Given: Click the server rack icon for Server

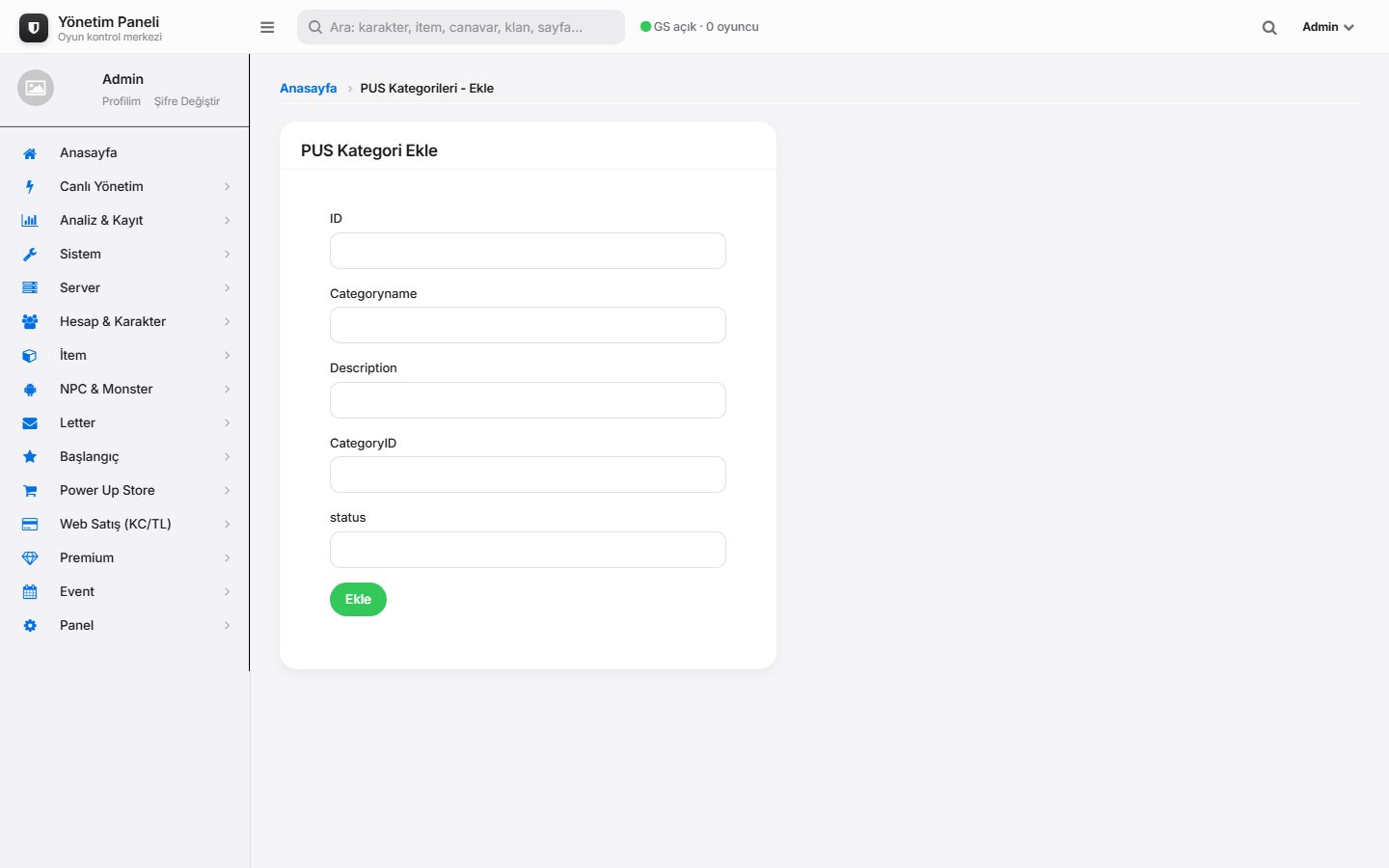Looking at the screenshot, I should tap(30, 288).
